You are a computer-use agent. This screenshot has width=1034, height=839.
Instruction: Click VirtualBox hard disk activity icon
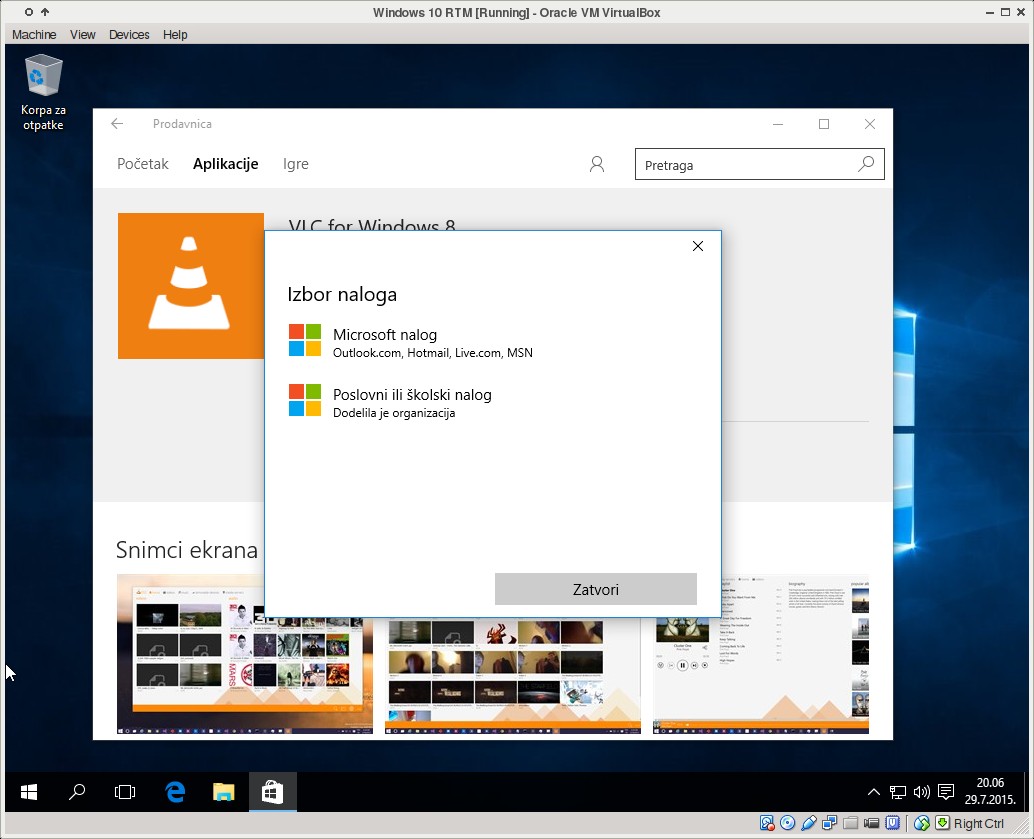click(x=767, y=823)
